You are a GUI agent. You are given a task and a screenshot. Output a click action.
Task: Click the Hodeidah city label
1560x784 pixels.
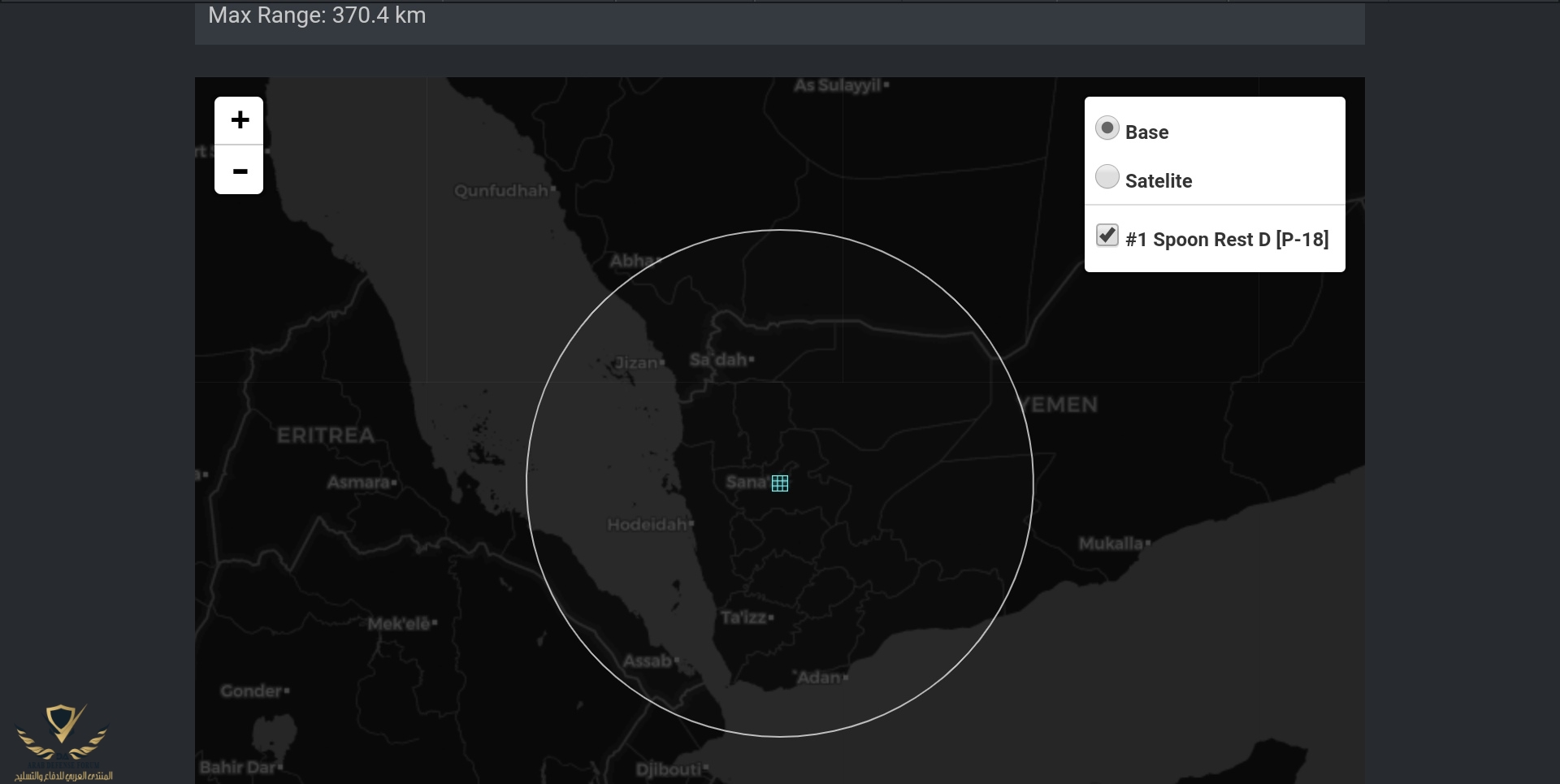click(648, 525)
